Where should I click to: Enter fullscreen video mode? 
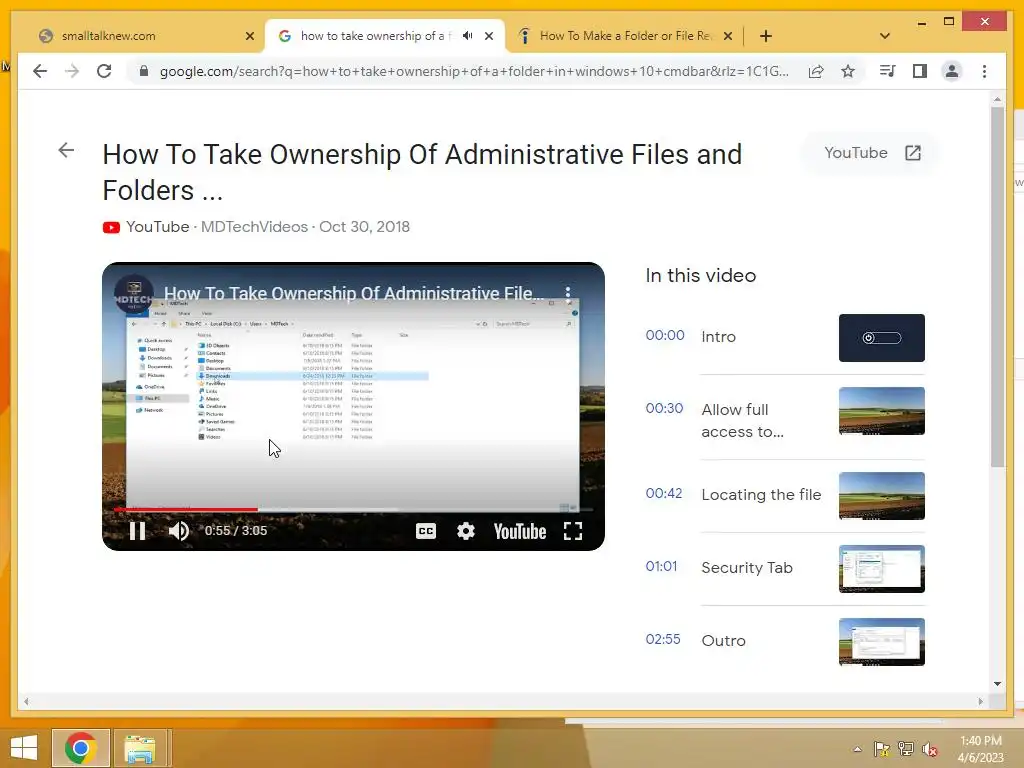tap(573, 531)
